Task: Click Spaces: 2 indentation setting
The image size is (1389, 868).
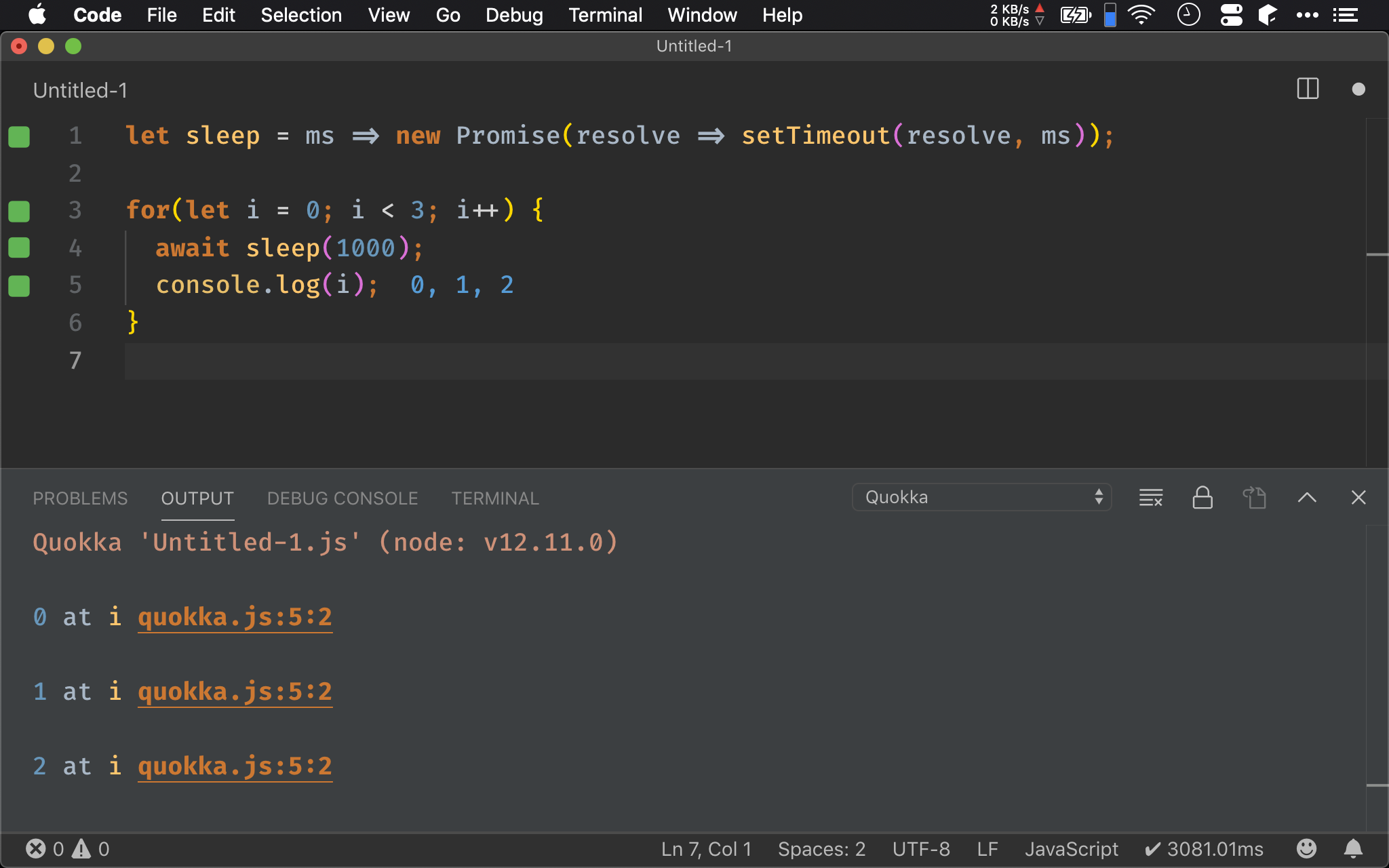Action: (821, 848)
